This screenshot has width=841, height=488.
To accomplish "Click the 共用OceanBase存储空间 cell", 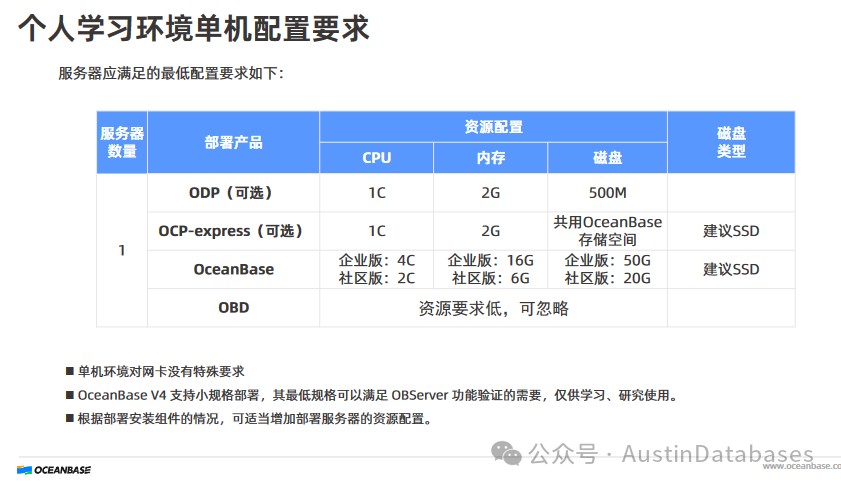I will [607, 231].
